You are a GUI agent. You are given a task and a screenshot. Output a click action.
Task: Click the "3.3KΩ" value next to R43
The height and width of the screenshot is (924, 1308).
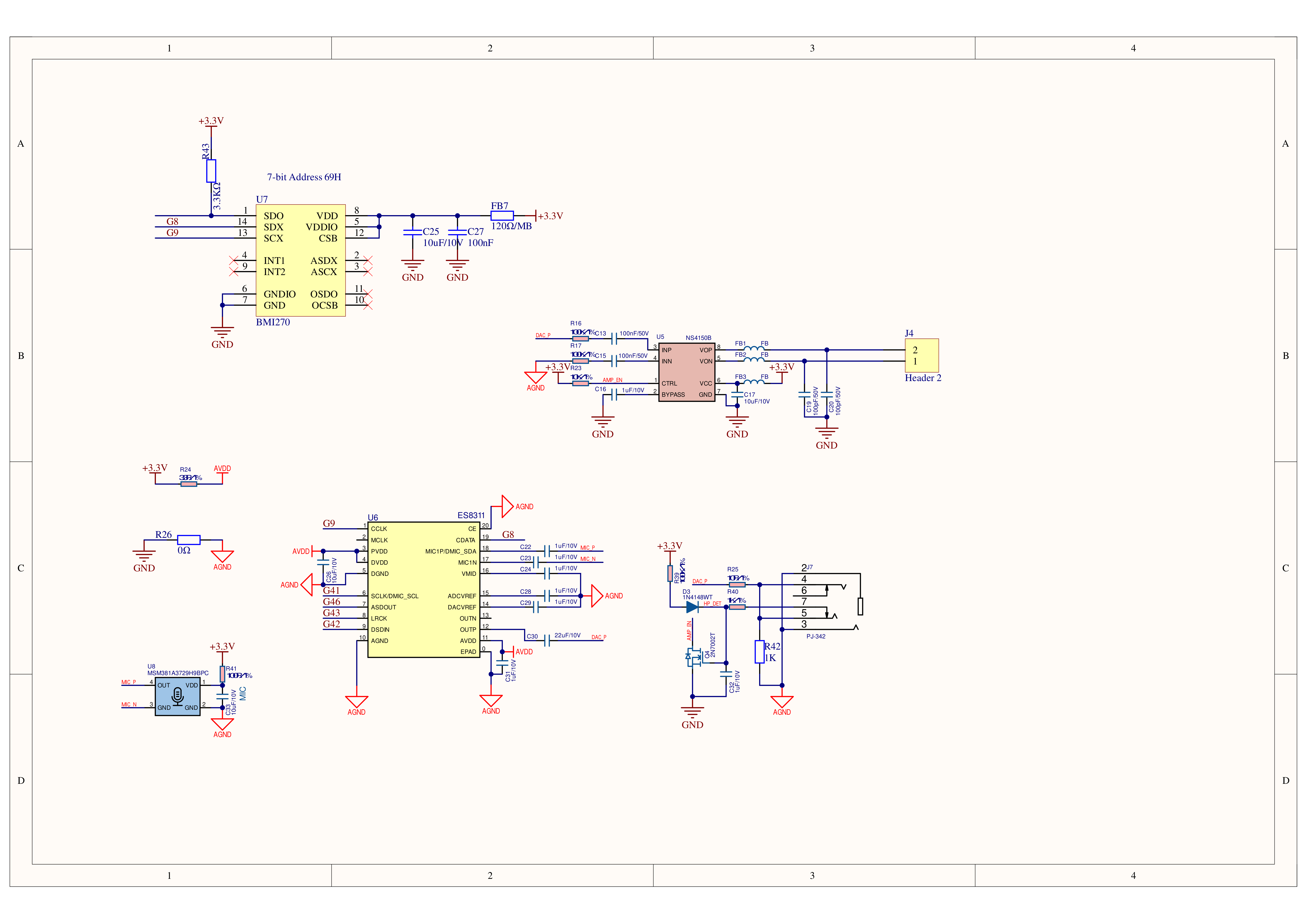point(217,195)
